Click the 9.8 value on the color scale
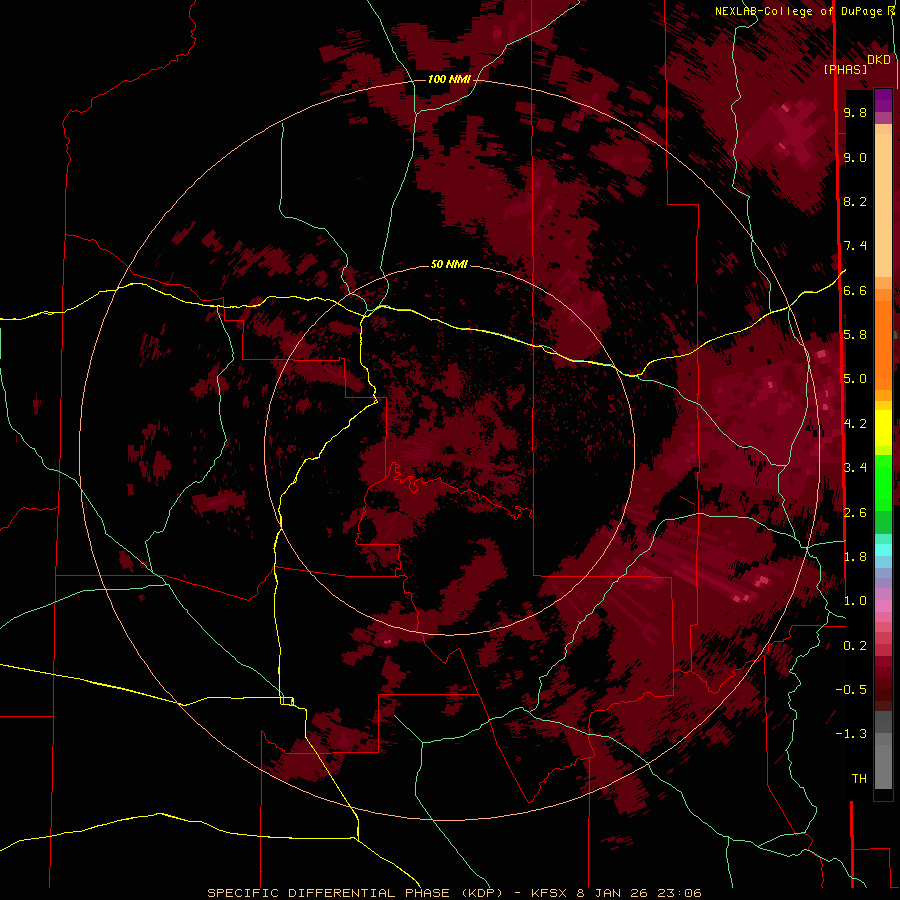The width and height of the screenshot is (900, 900). (x=855, y=112)
